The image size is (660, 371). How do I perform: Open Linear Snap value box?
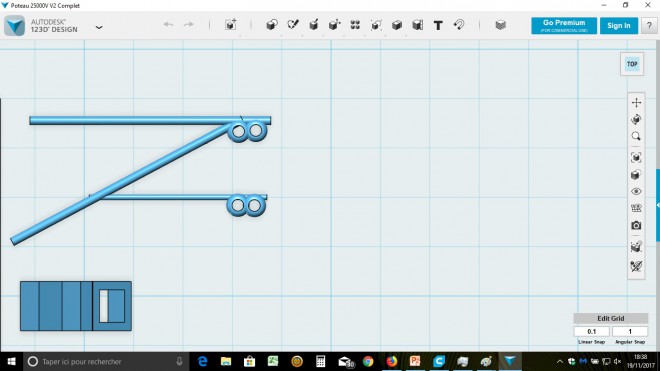tap(591, 331)
